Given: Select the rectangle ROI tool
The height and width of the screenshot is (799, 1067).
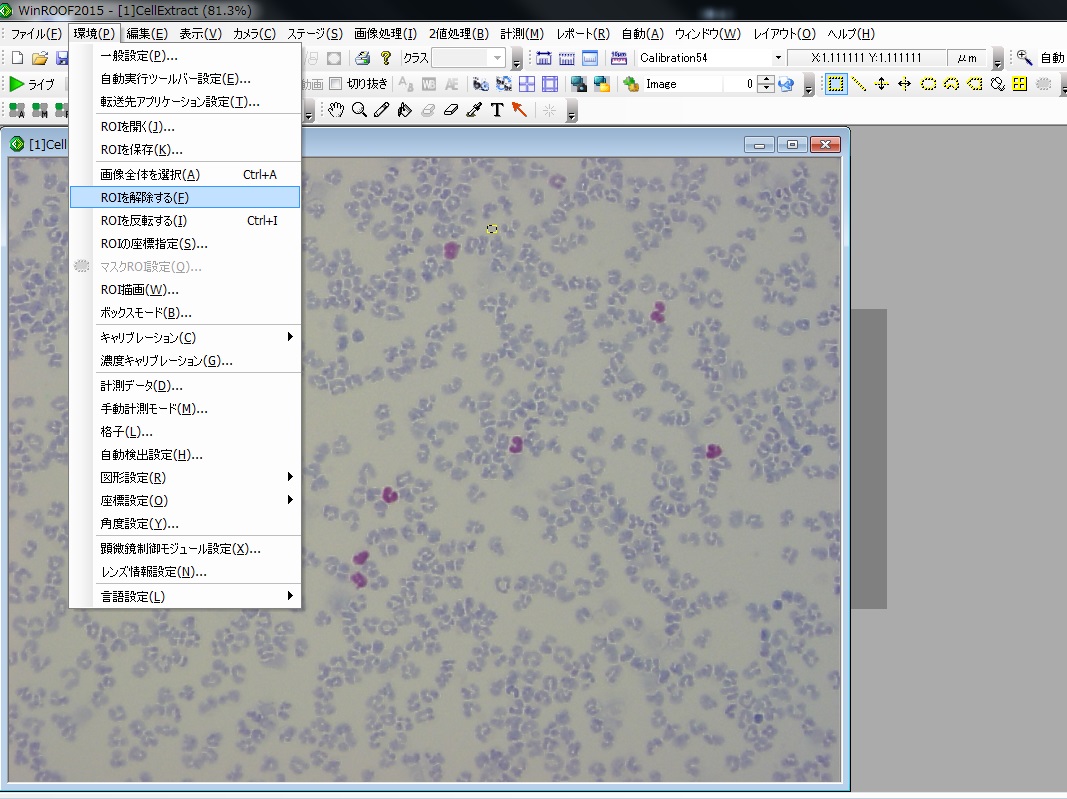Looking at the screenshot, I should tap(835, 84).
